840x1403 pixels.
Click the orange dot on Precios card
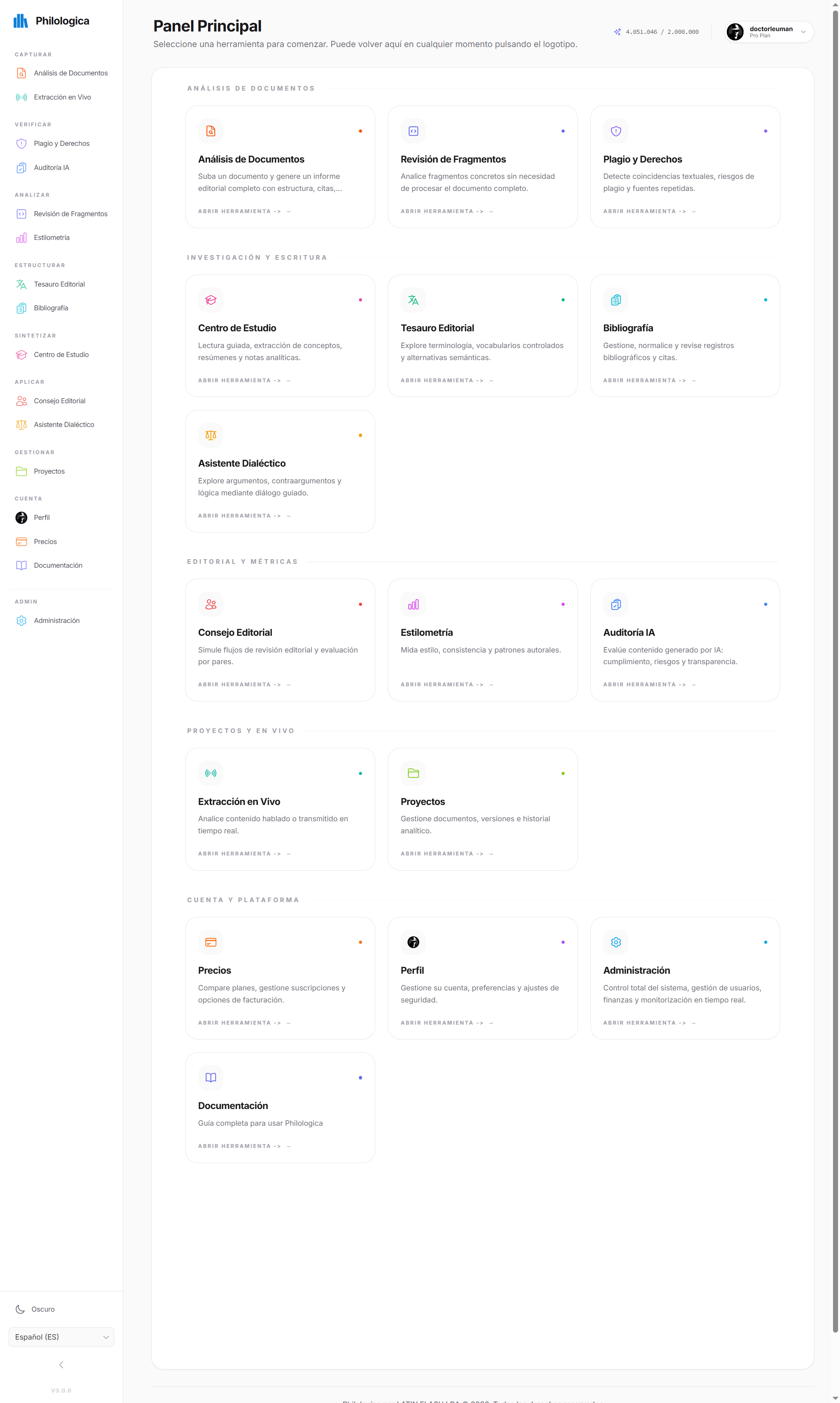(x=360, y=942)
